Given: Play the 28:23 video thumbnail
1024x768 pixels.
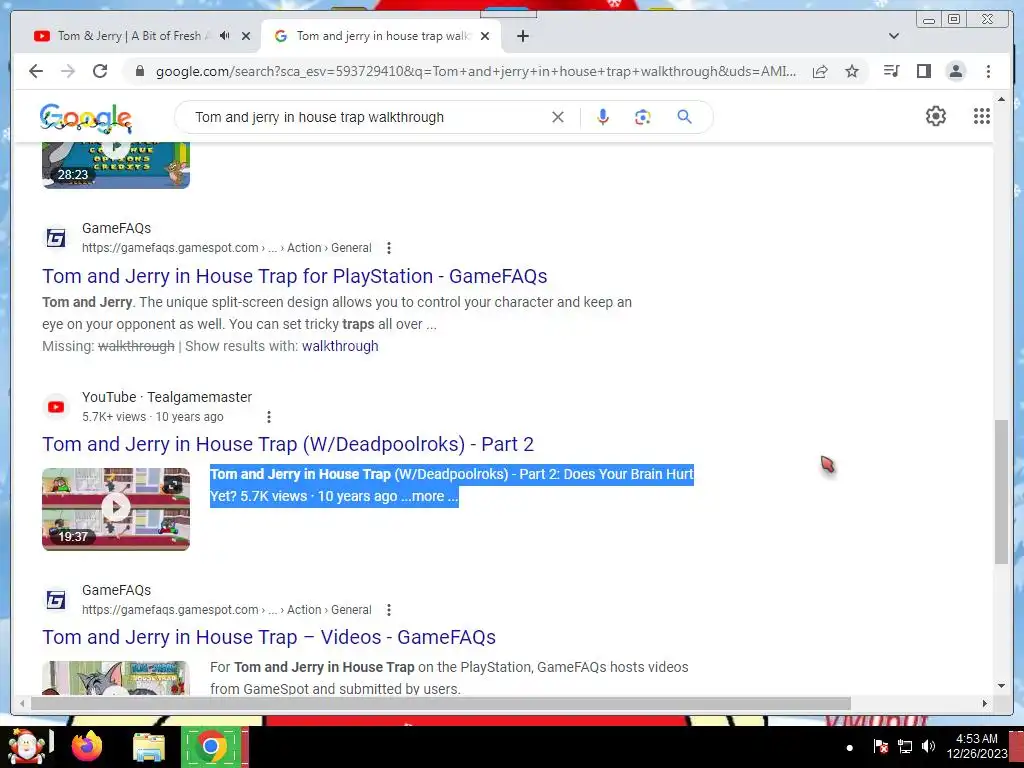Looking at the screenshot, I should [116, 166].
